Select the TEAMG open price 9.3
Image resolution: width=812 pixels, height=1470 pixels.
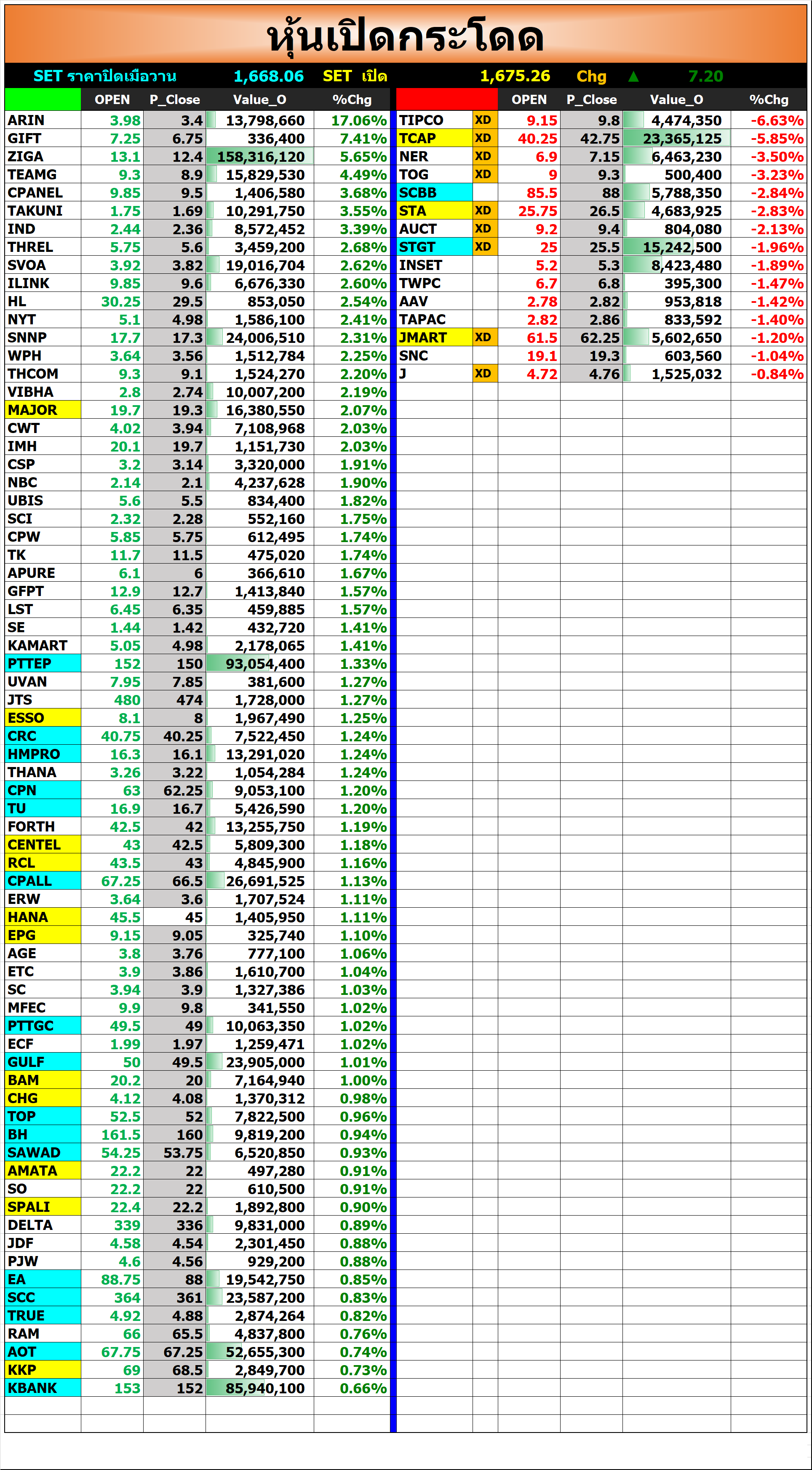click(112, 175)
